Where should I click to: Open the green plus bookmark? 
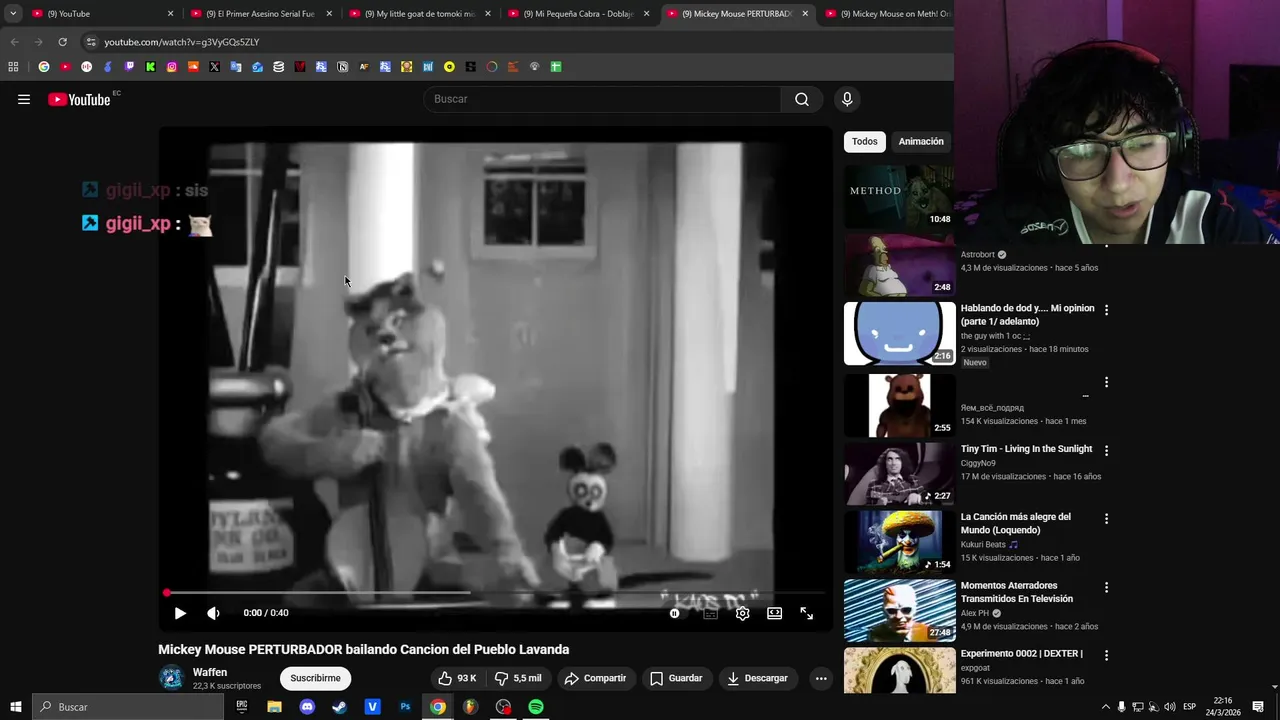coord(556,67)
